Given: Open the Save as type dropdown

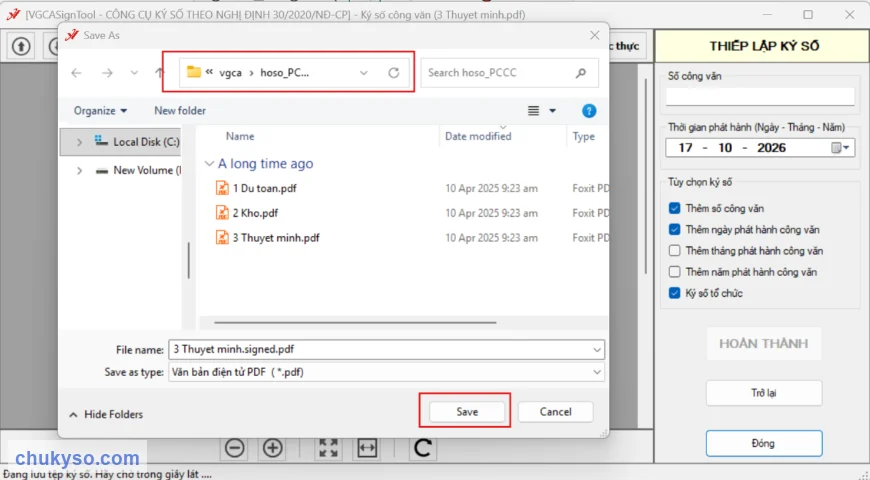Looking at the screenshot, I should [597, 372].
